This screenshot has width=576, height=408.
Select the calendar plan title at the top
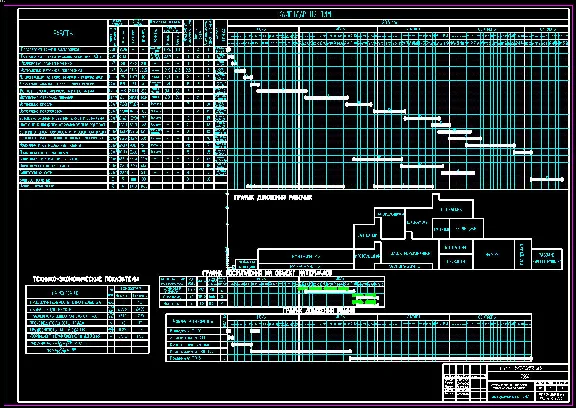point(305,14)
